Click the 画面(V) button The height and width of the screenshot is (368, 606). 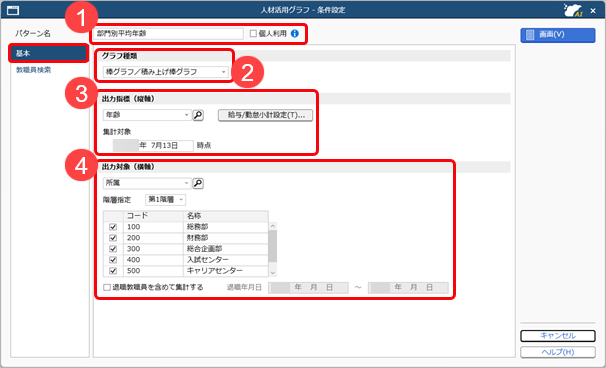click(558, 35)
